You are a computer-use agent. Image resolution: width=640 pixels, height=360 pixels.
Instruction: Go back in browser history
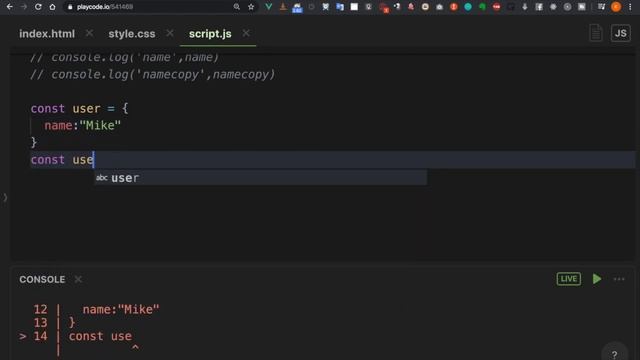[9, 7]
